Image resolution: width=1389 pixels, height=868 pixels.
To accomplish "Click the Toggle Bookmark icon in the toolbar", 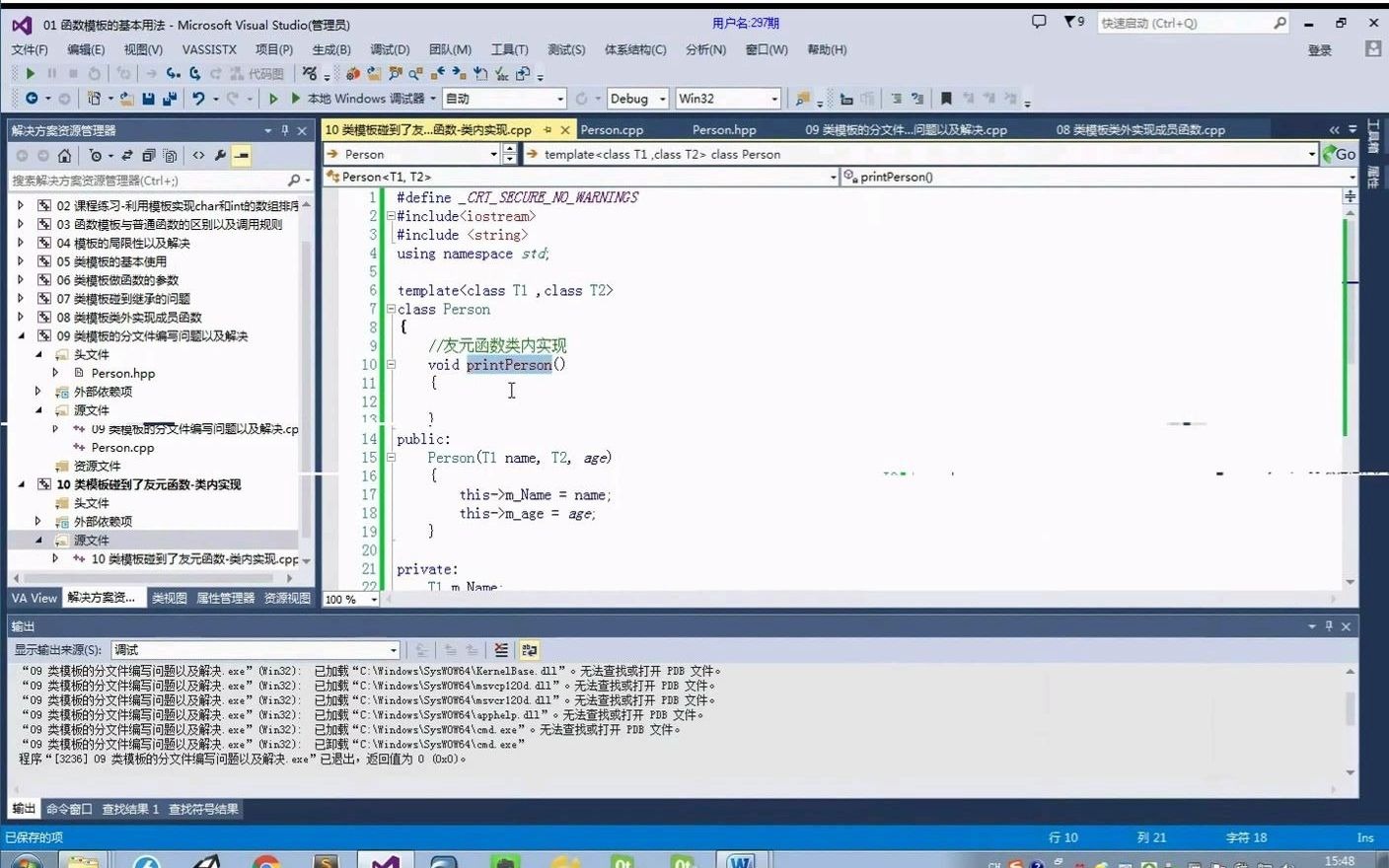I will pyautogui.click(x=946, y=99).
